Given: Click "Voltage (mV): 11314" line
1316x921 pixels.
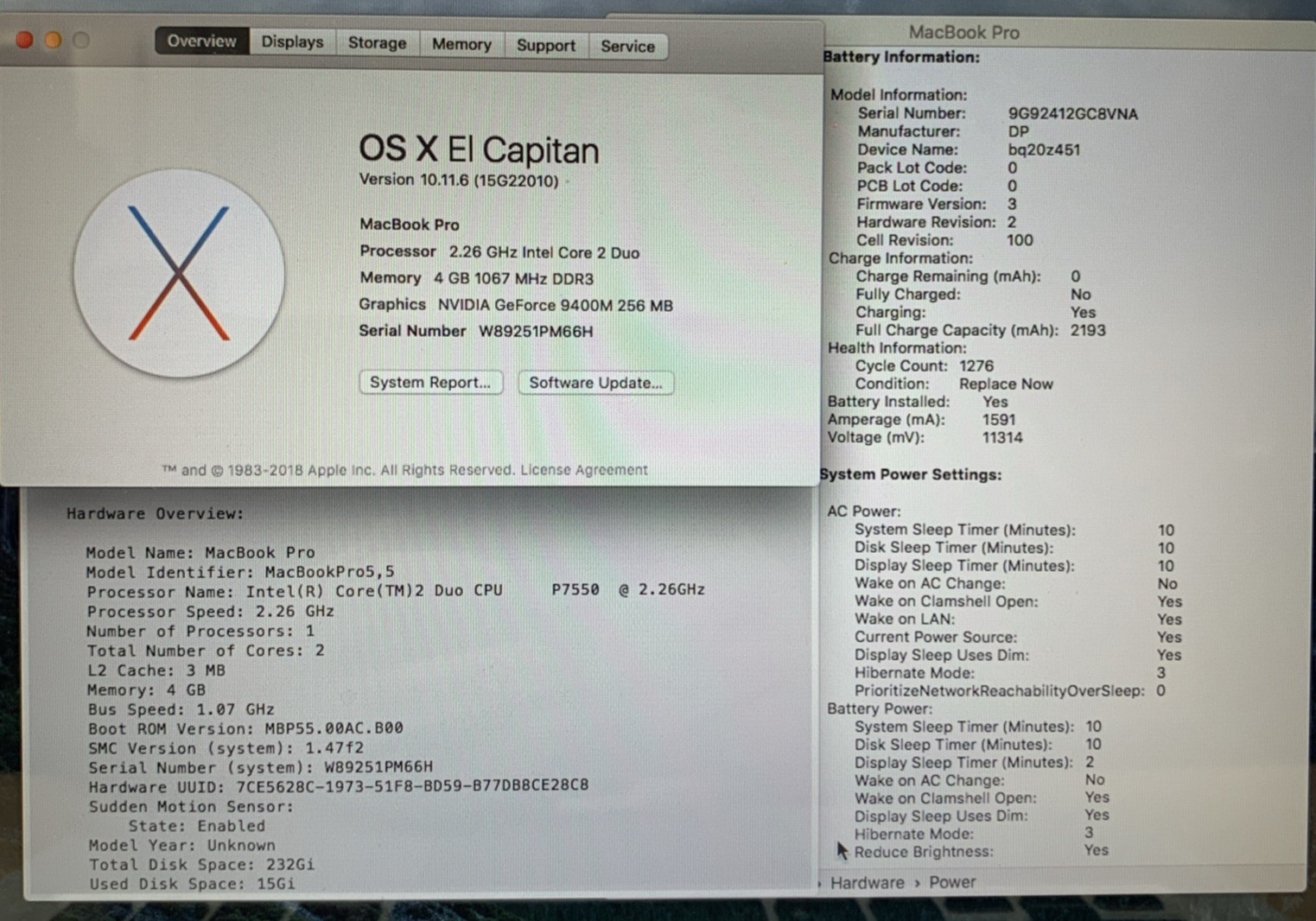Looking at the screenshot, I should click(925, 438).
